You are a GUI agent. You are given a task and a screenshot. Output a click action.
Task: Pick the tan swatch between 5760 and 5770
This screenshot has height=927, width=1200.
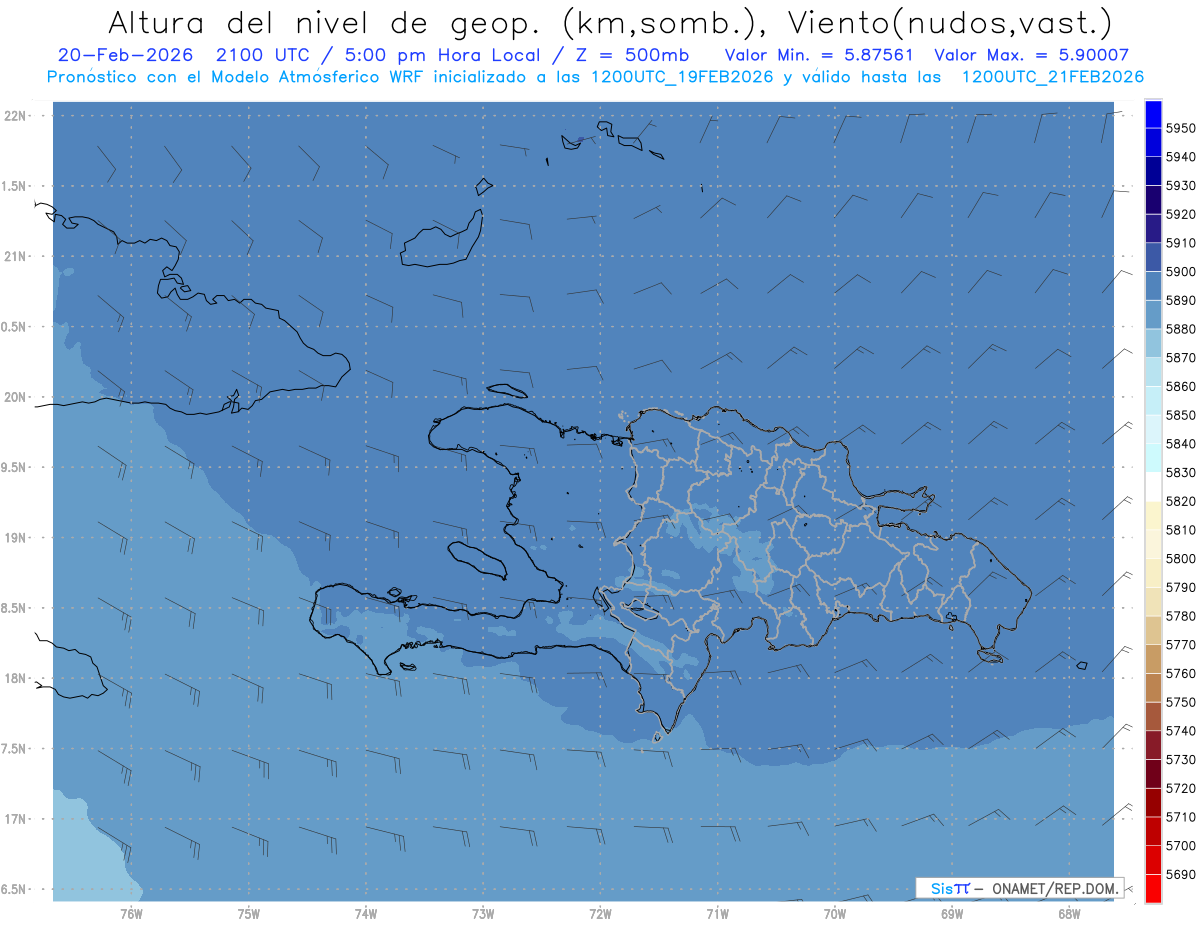point(1153,659)
